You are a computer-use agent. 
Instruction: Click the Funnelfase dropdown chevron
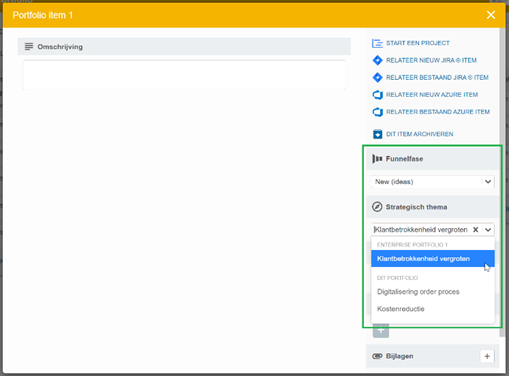(488, 182)
